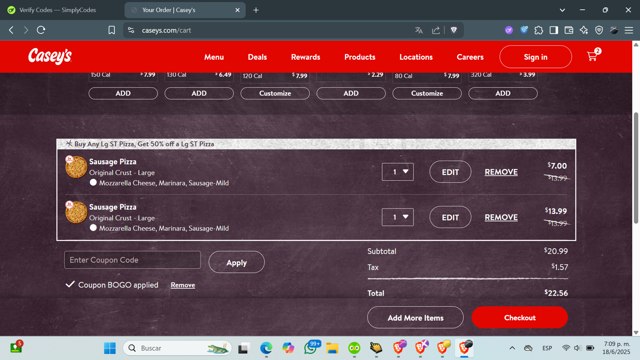Viewport: 640px width, 360px height.
Task: Open the Menu navigation item
Action: pos(214,57)
